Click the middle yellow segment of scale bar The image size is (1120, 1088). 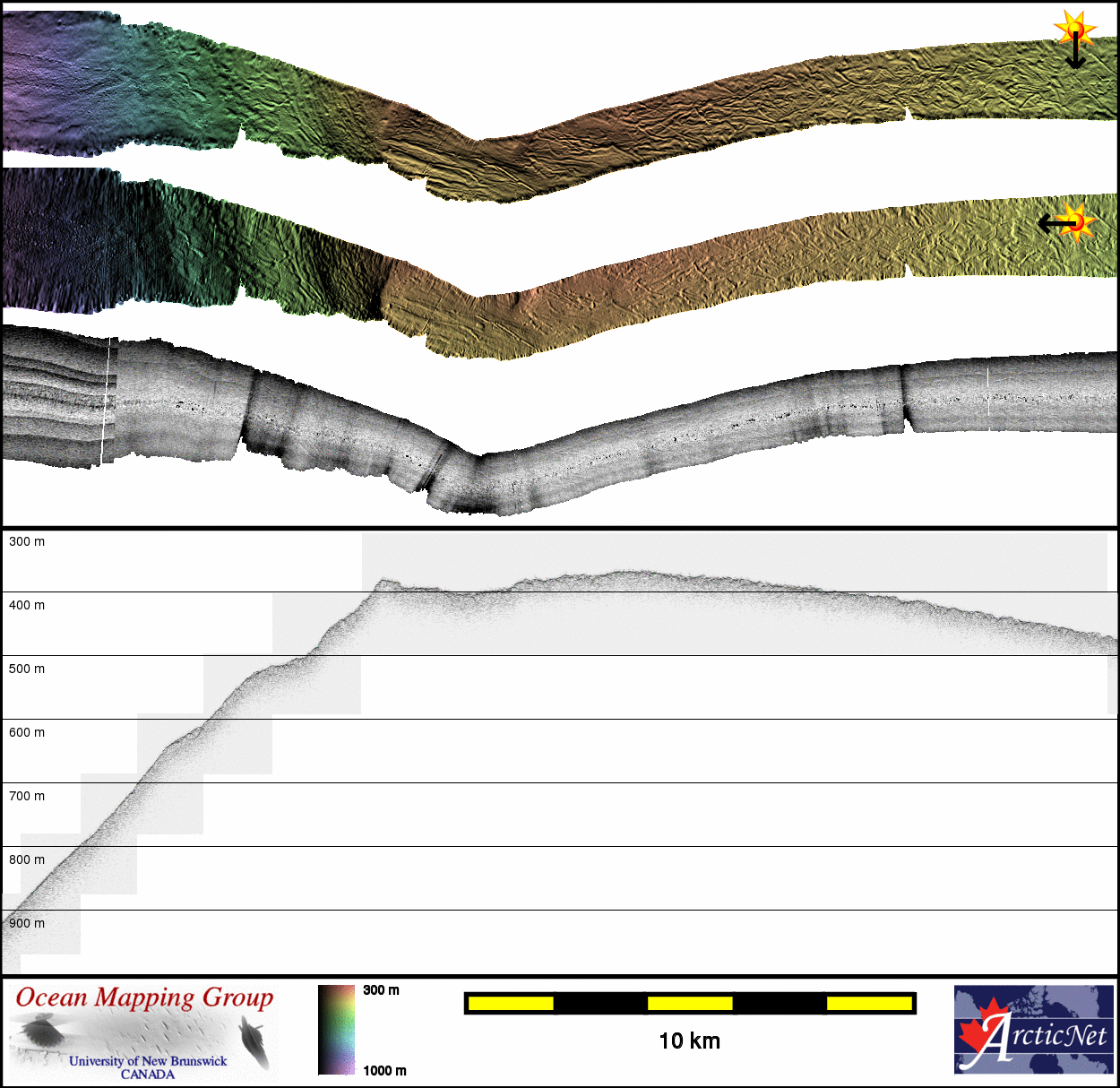click(x=690, y=1004)
